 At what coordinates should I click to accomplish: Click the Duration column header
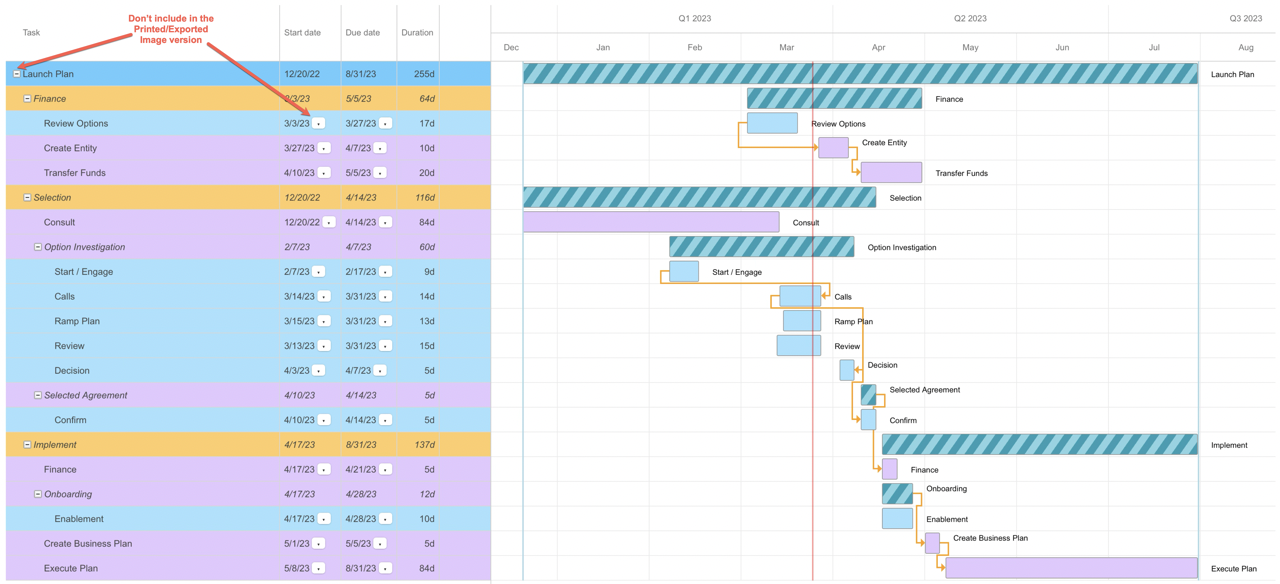click(417, 33)
